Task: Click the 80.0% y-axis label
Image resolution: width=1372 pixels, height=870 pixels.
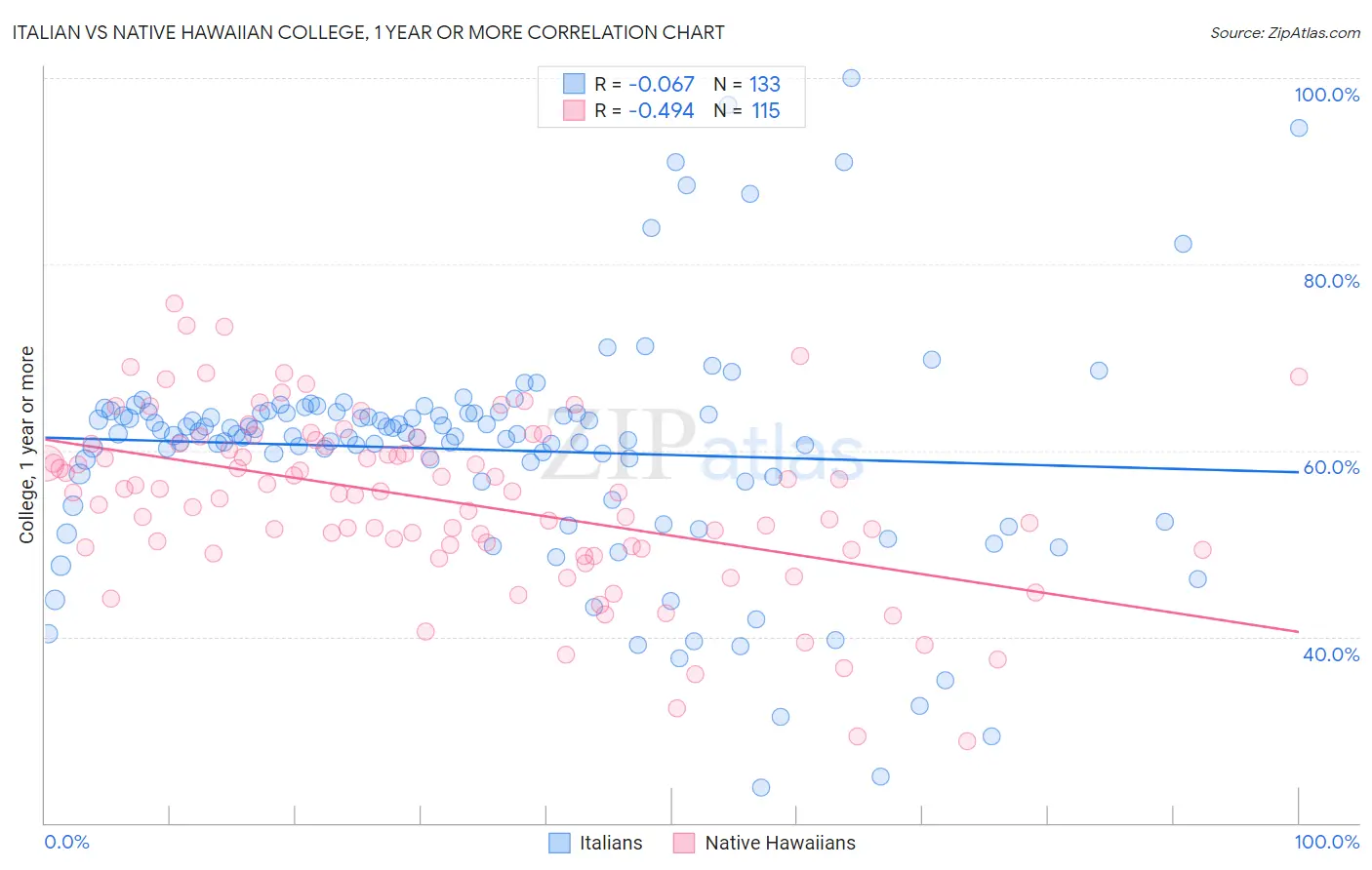Action: [x=1331, y=281]
